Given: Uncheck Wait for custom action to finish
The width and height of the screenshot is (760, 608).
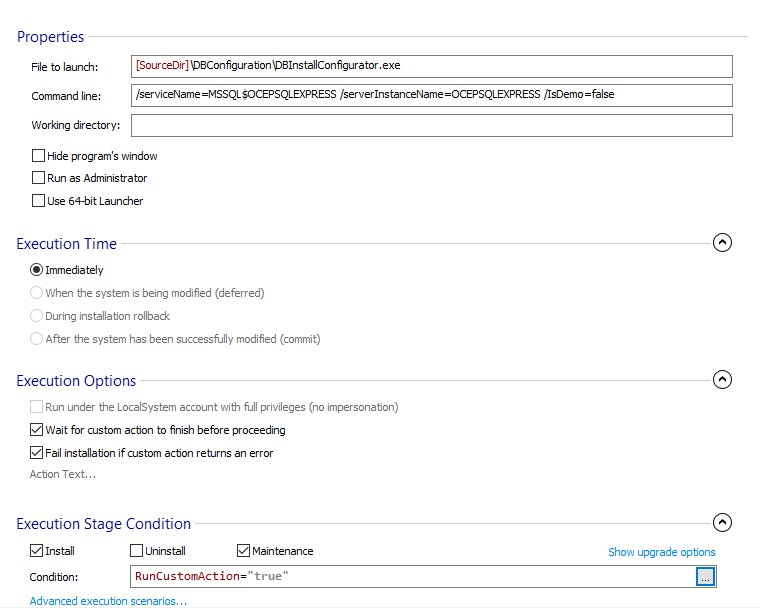Looking at the screenshot, I should click(x=37, y=430).
